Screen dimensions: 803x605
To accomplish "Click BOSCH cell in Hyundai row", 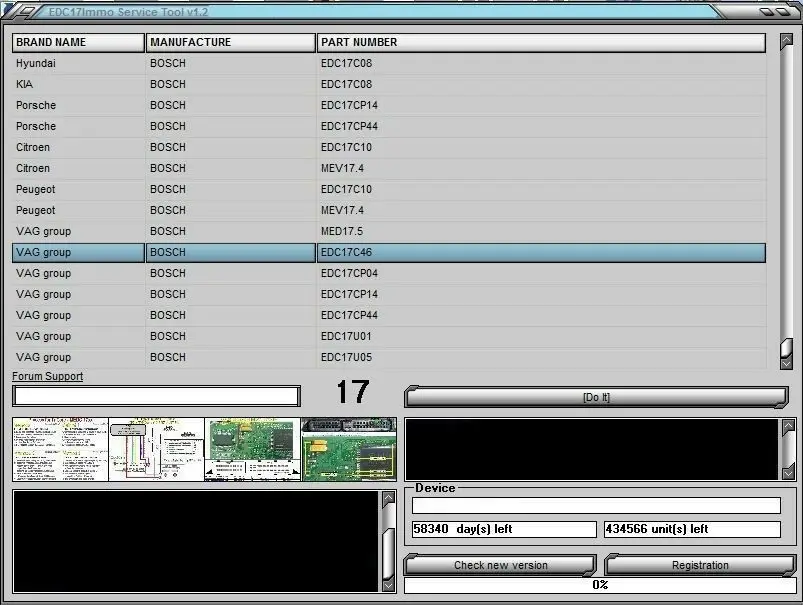I will (168, 64).
